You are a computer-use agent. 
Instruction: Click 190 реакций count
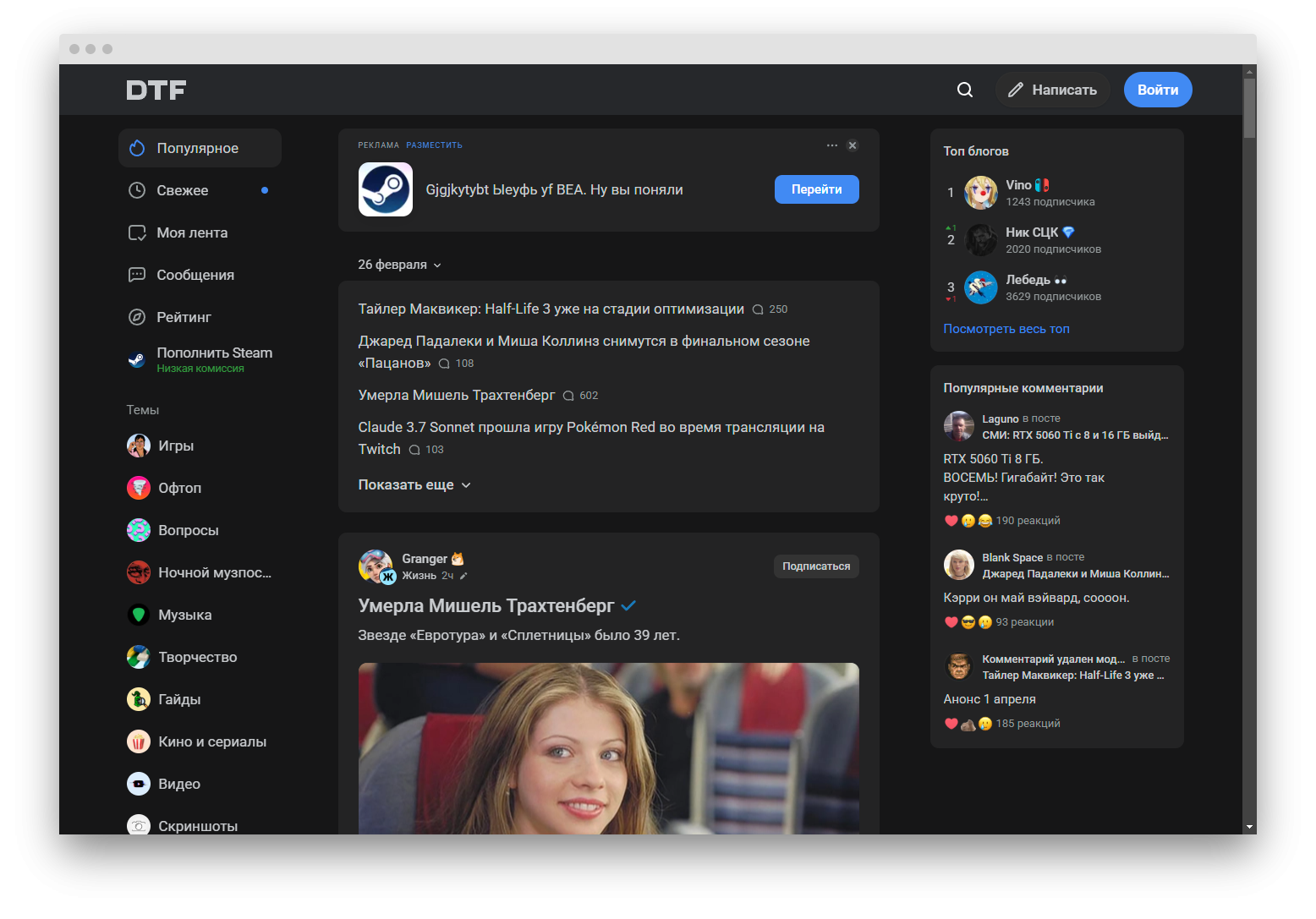pos(1028,521)
